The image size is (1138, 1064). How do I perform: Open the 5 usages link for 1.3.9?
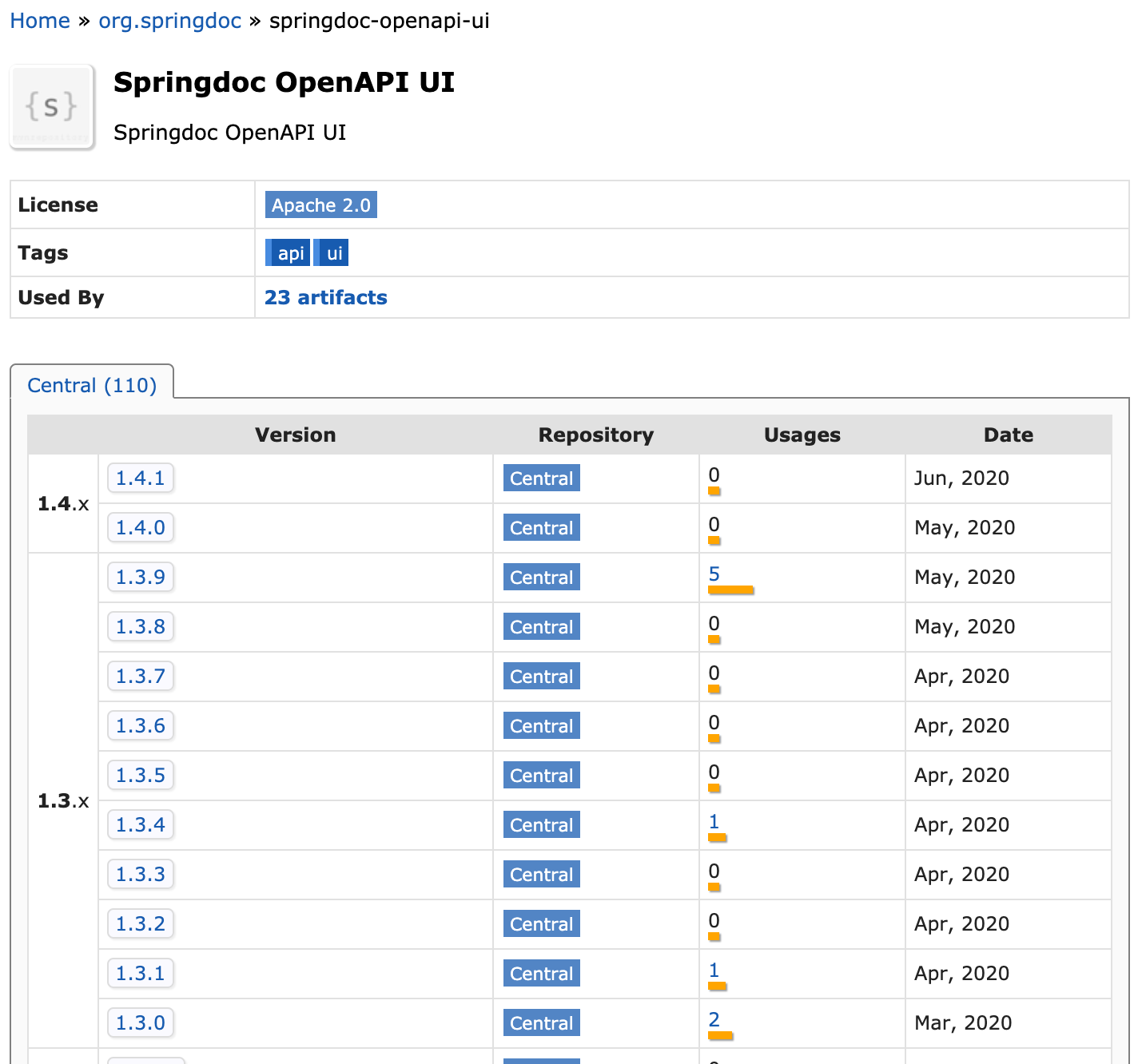[x=714, y=574]
